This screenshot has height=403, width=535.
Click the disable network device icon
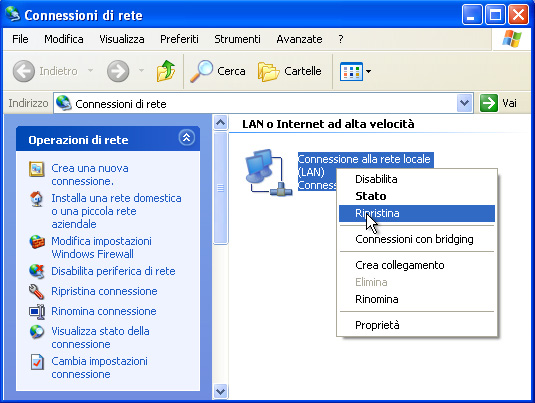pos(37,271)
